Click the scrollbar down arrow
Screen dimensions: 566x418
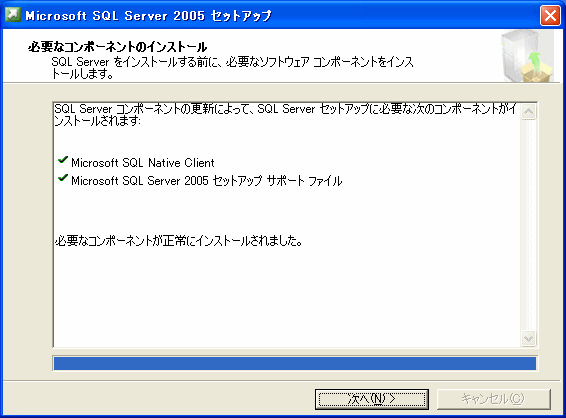point(528,339)
